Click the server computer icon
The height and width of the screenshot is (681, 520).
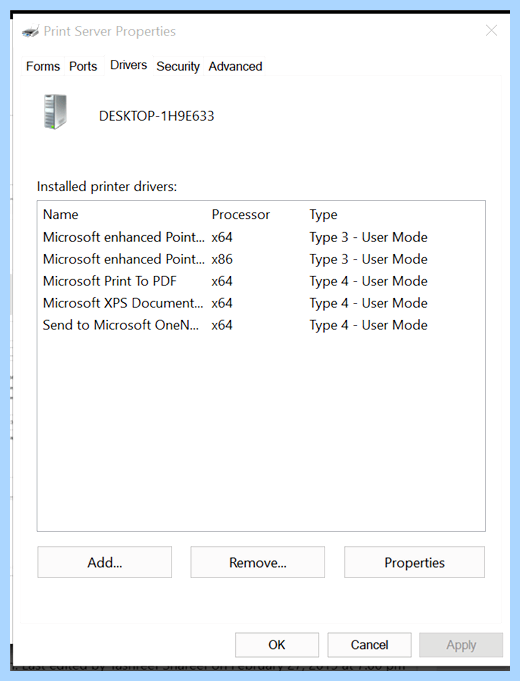(x=55, y=112)
